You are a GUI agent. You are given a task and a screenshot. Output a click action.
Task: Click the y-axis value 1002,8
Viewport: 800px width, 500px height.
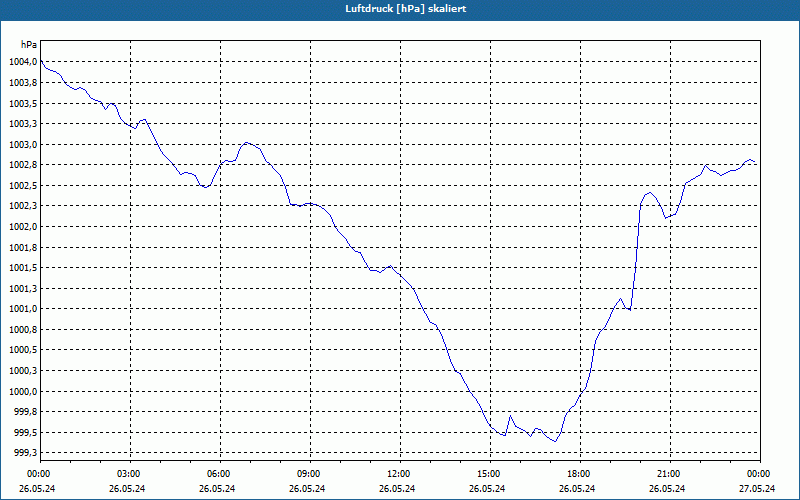tap(23, 165)
